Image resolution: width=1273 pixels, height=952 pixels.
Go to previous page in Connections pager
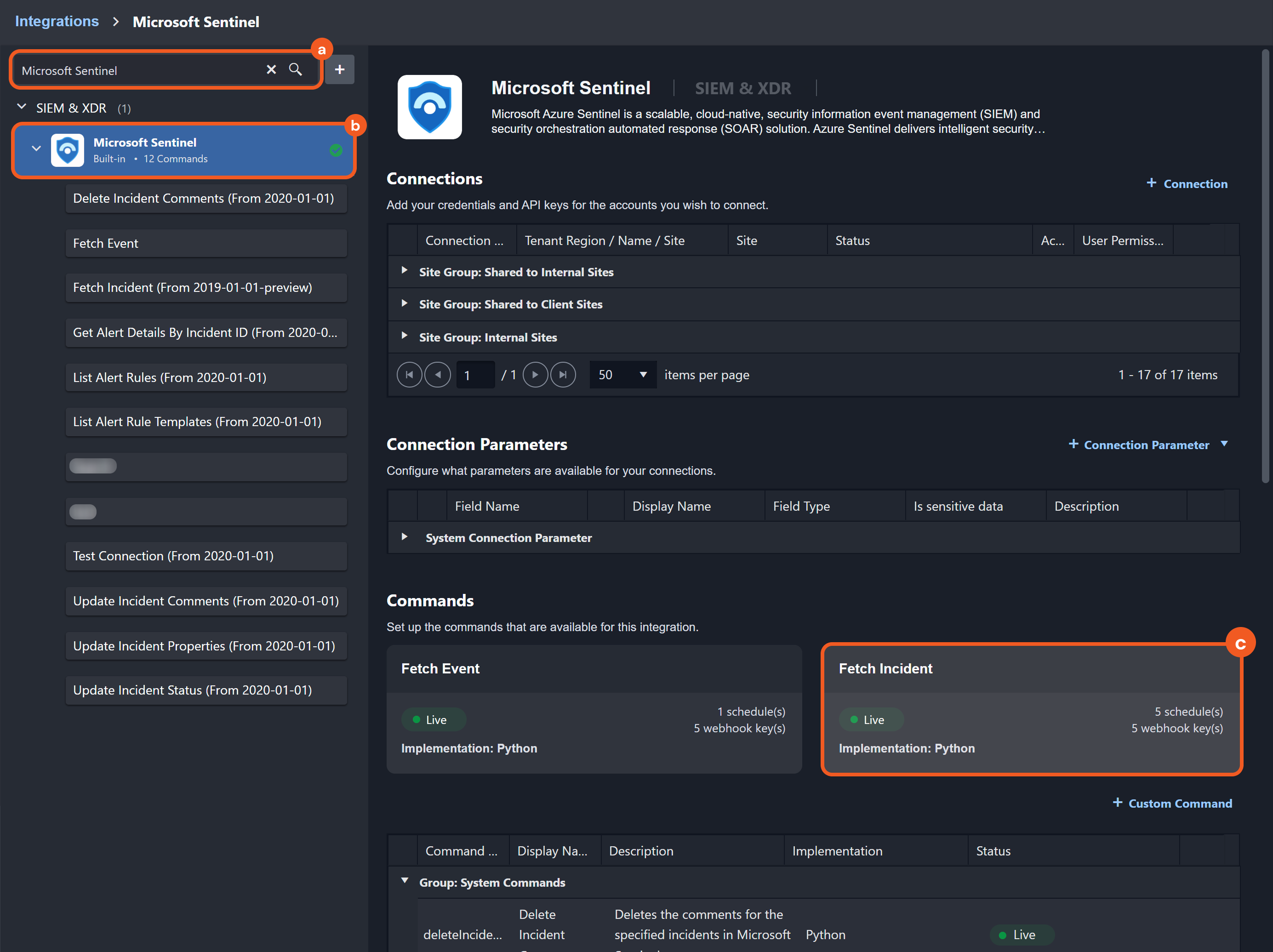click(437, 375)
